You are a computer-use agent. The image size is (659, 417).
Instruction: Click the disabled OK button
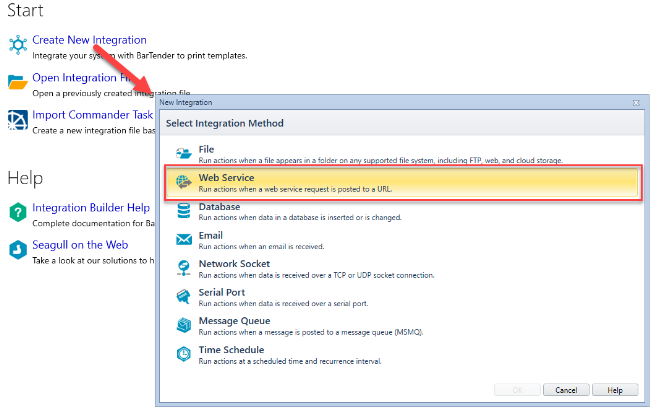(x=517, y=390)
